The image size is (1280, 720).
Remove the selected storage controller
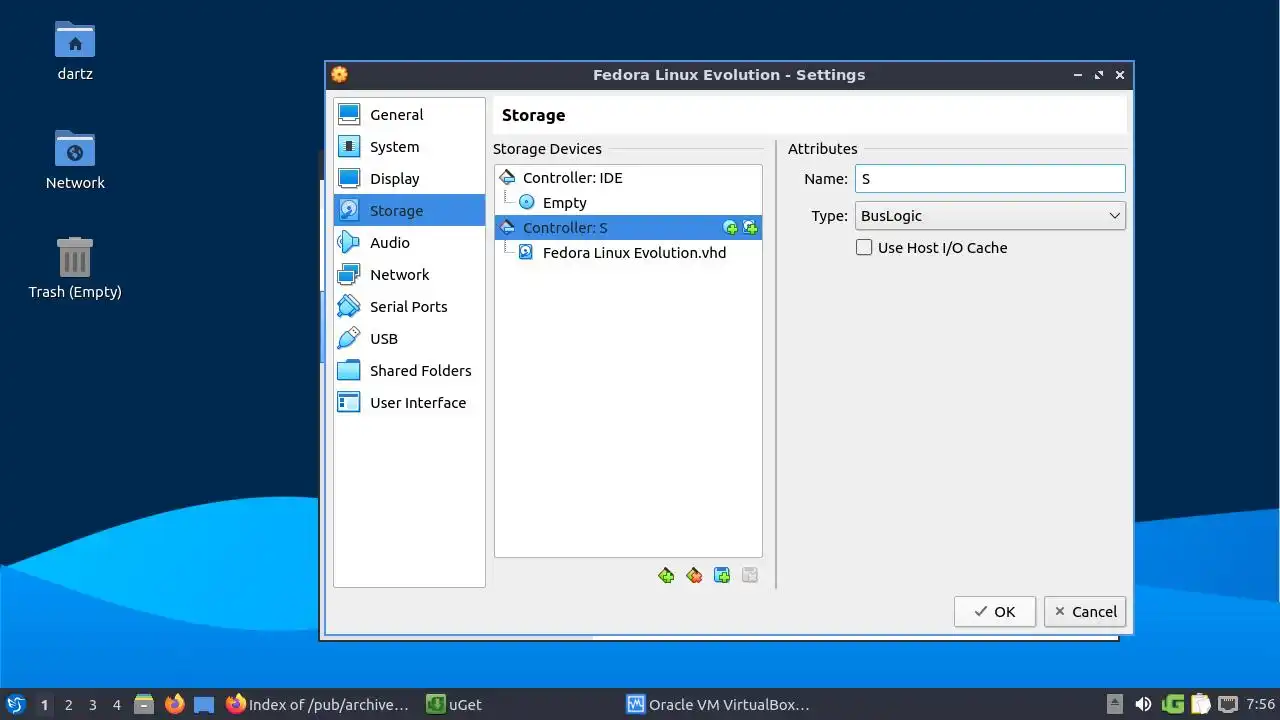[694, 576]
